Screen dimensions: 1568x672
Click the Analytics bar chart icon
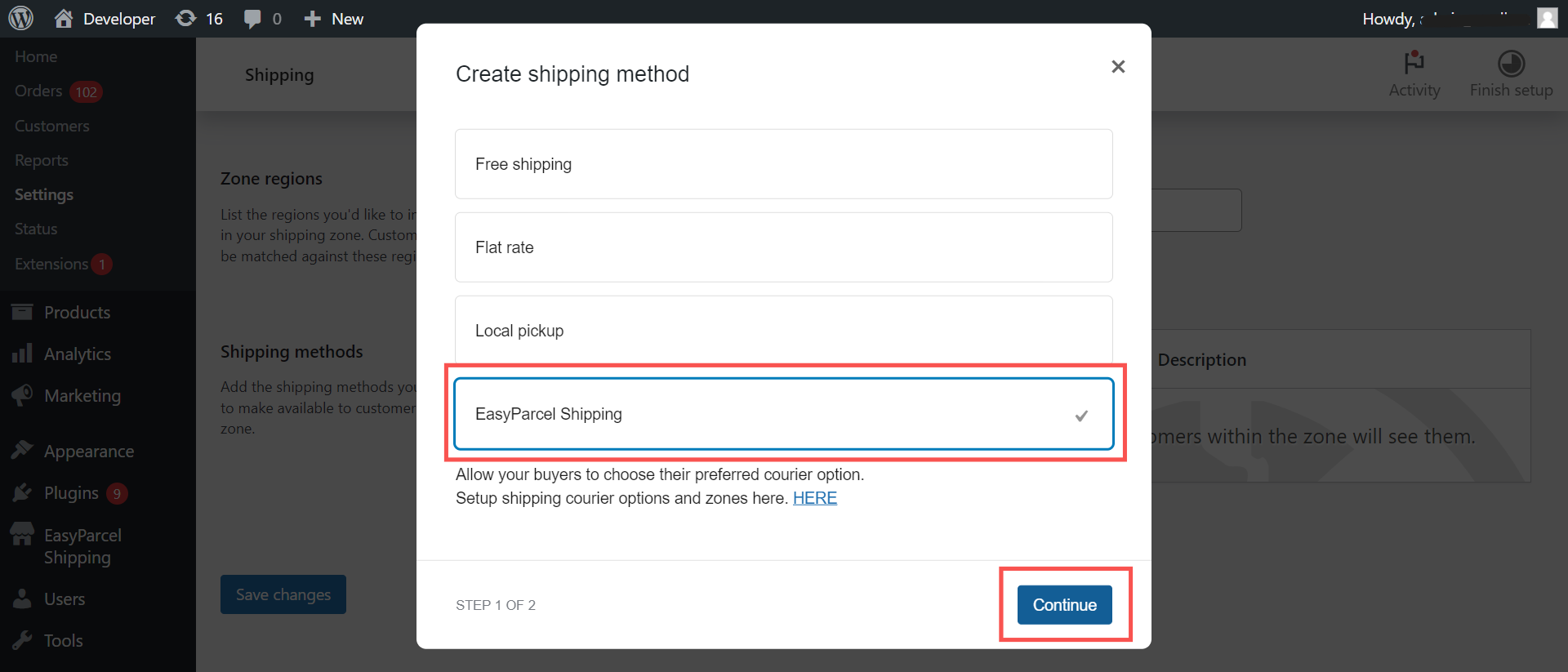click(22, 353)
